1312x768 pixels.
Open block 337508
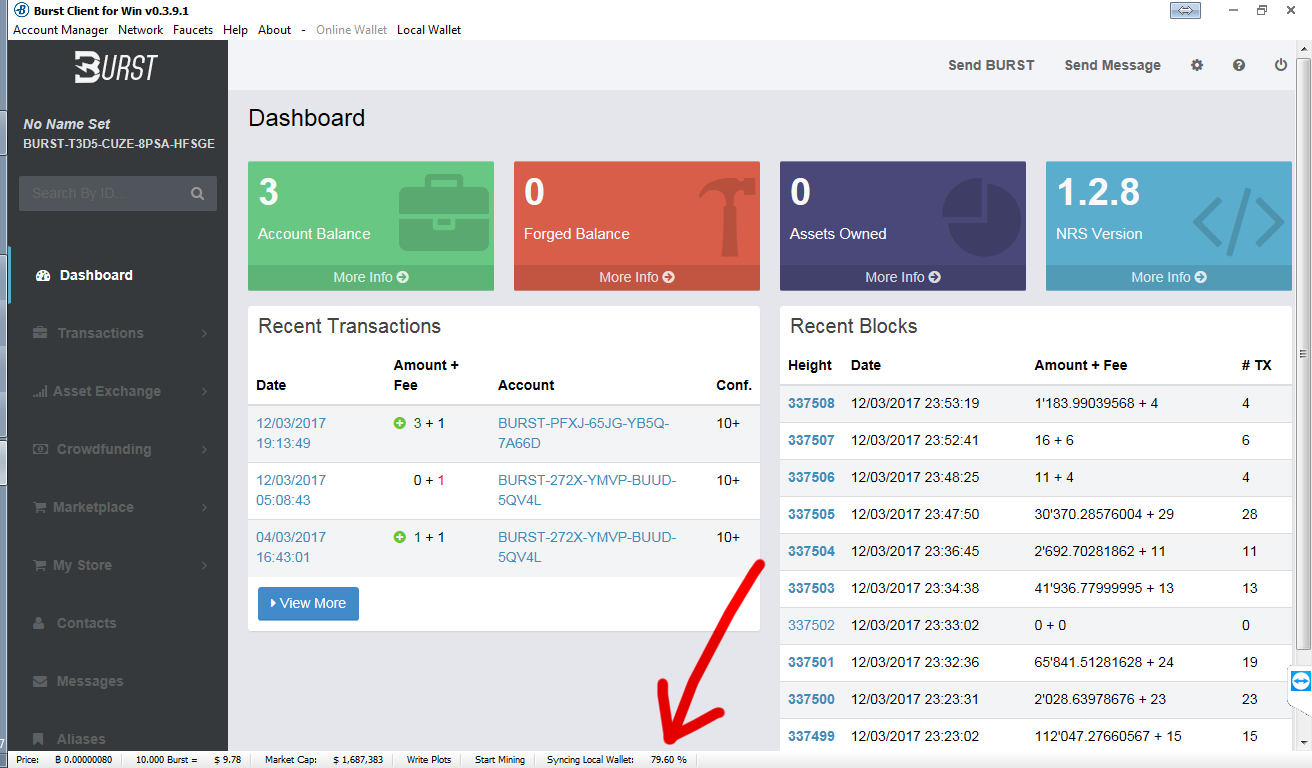coord(811,403)
